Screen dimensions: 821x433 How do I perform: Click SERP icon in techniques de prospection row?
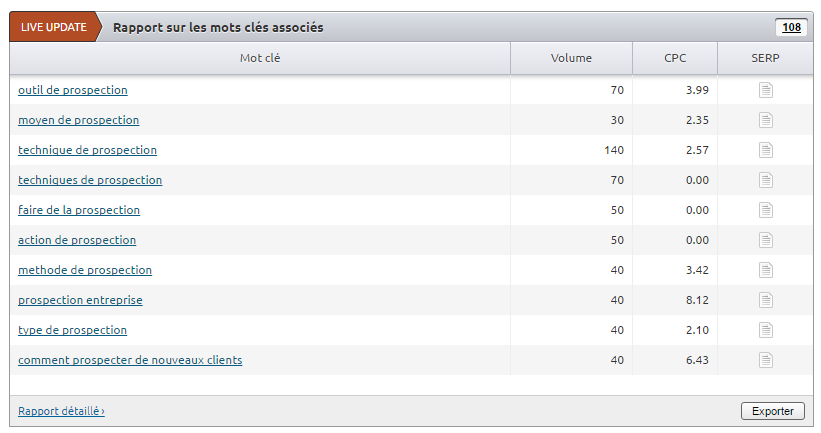click(x=766, y=180)
